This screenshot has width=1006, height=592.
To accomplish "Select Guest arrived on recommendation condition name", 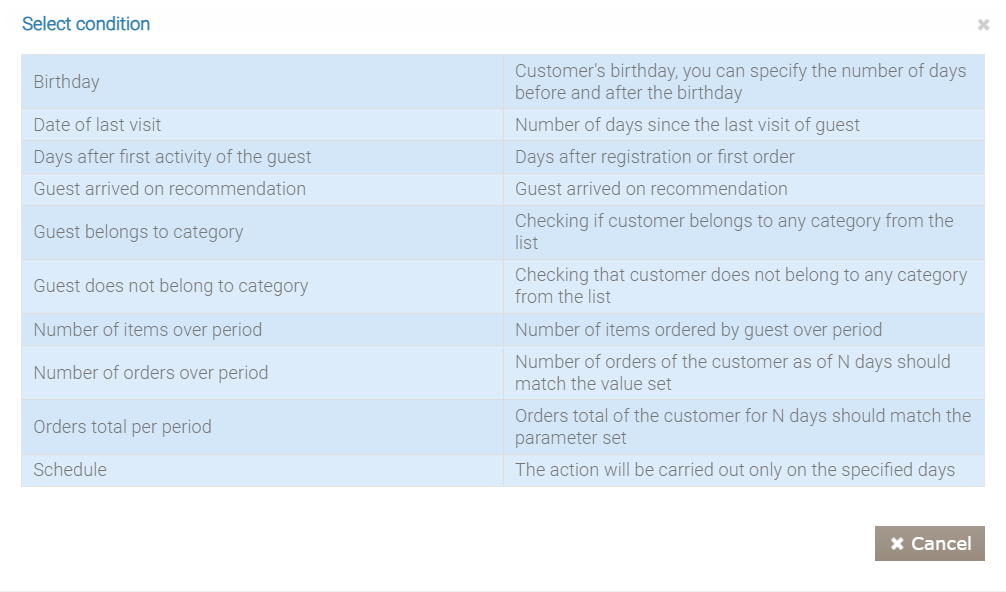I will click(170, 189).
